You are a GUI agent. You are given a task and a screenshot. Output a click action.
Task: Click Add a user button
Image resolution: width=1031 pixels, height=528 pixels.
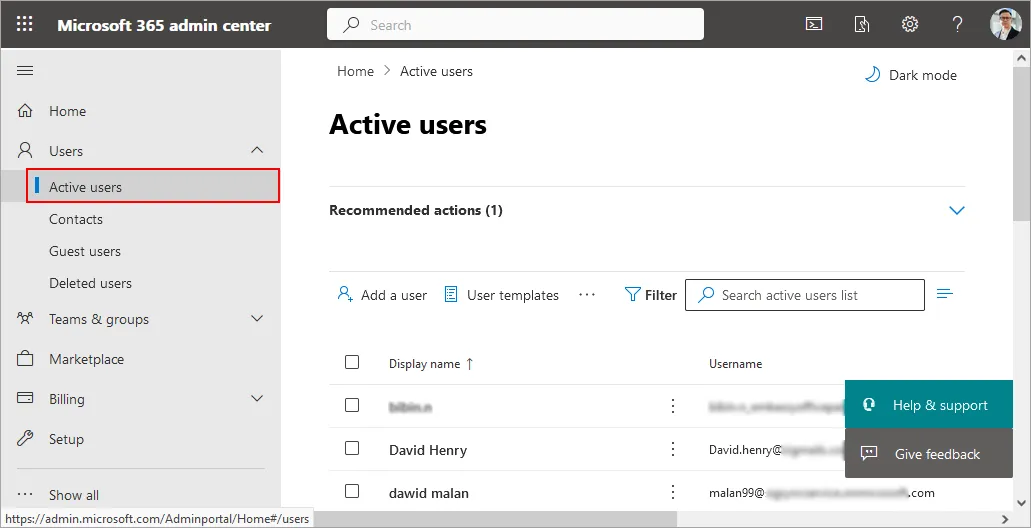[x=382, y=295]
